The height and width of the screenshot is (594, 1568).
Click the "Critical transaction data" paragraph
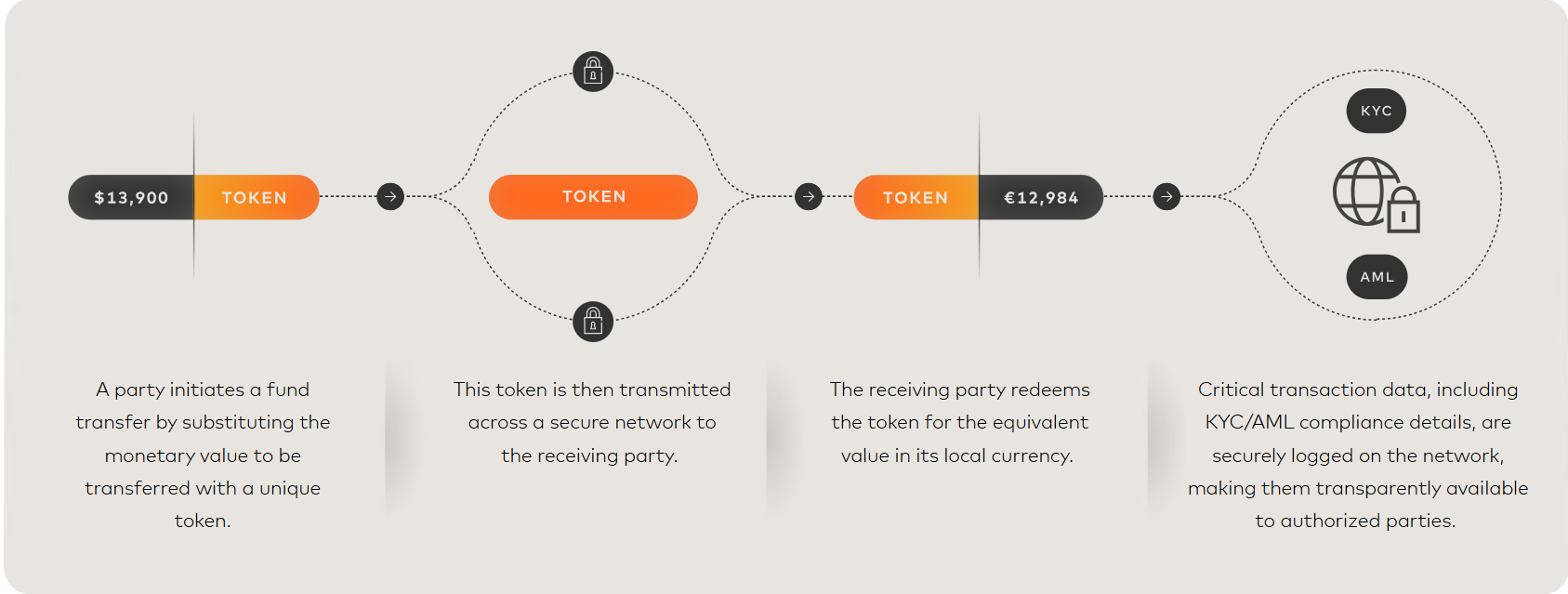point(1357,455)
